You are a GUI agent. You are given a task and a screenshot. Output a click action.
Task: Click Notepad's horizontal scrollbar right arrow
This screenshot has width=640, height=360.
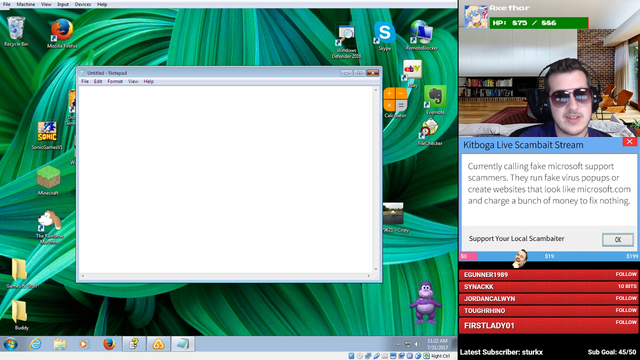(x=369, y=276)
